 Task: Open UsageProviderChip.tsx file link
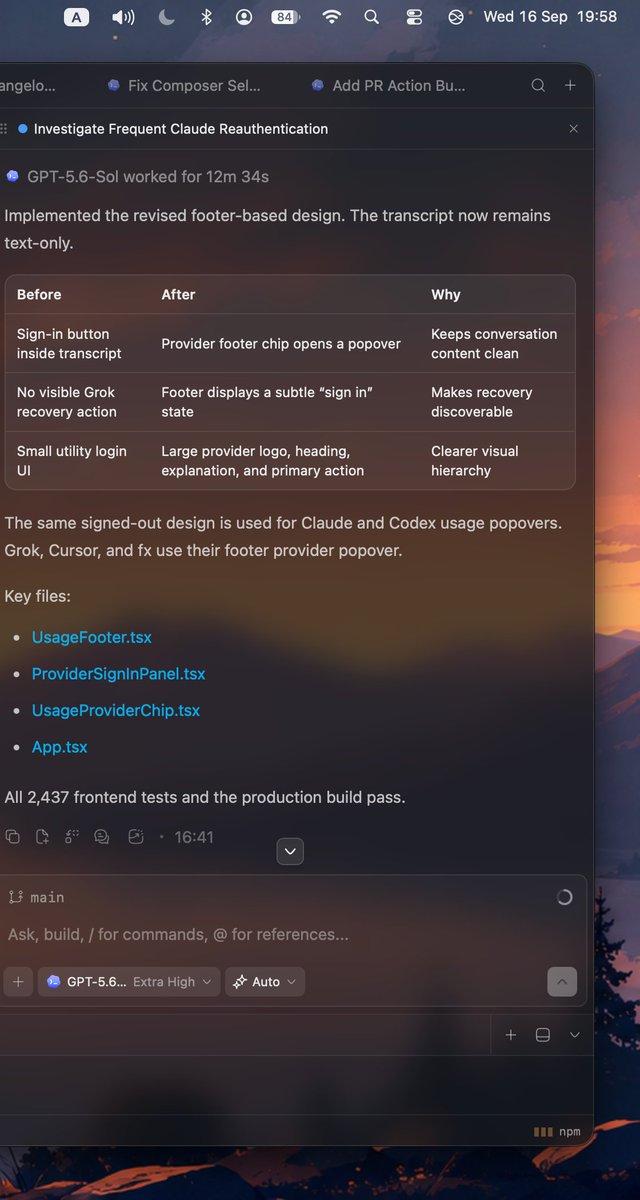[116, 710]
